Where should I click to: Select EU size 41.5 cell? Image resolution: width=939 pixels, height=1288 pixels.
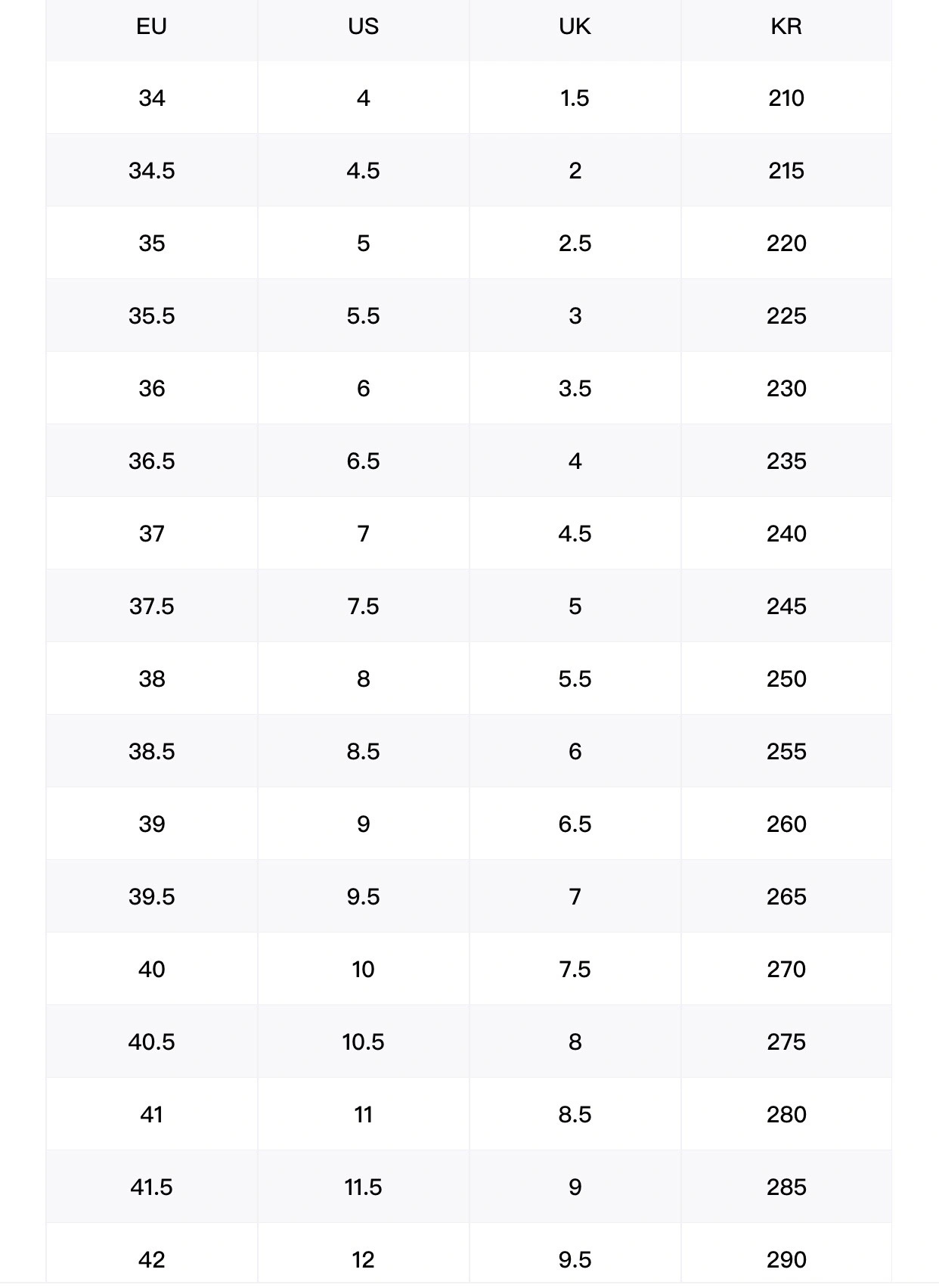[151, 1187]
